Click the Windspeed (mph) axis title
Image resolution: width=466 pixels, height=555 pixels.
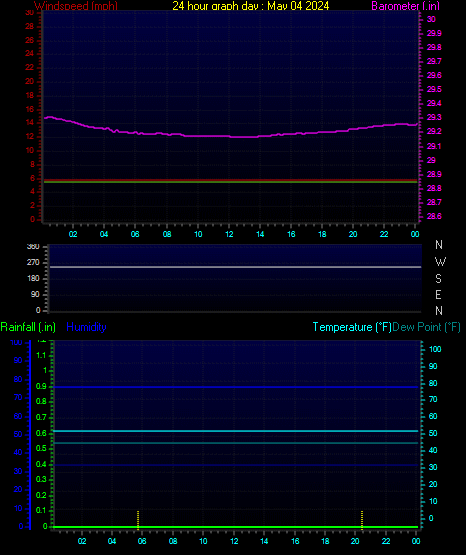click(x=76, y=6)
